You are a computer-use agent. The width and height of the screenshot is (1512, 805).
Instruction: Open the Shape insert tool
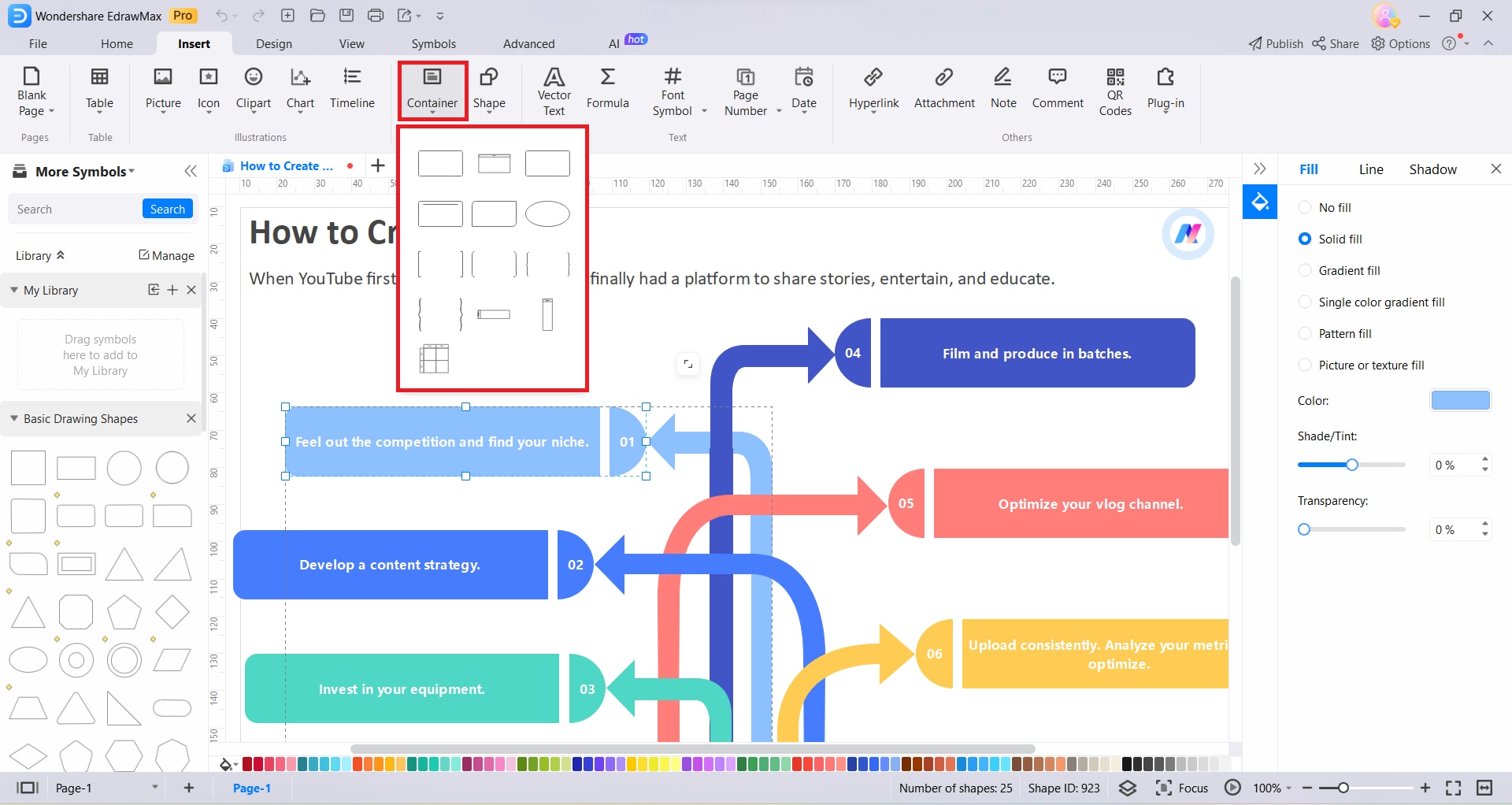tap(489, 91)
